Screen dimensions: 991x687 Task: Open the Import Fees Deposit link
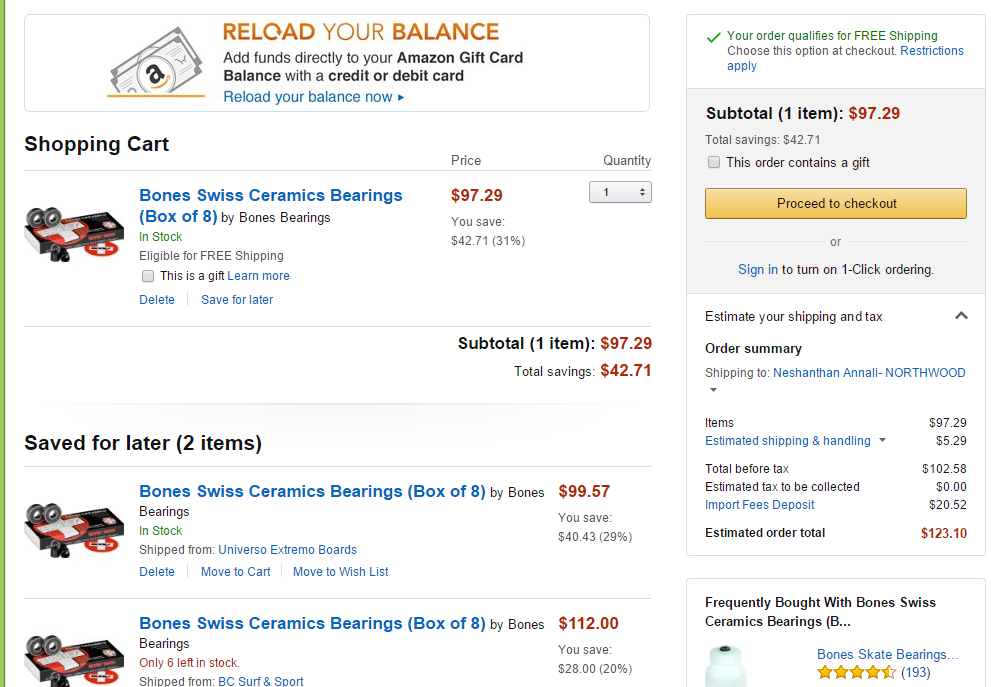click(759, 505)
